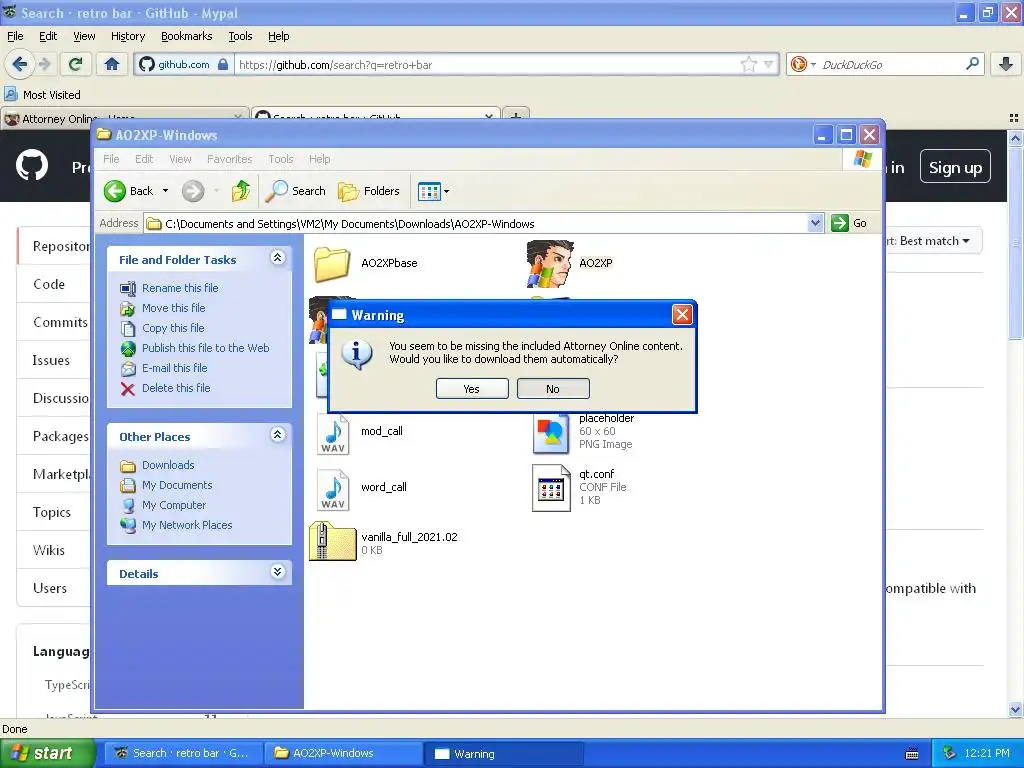Click Copy this file

pos(173,328)
